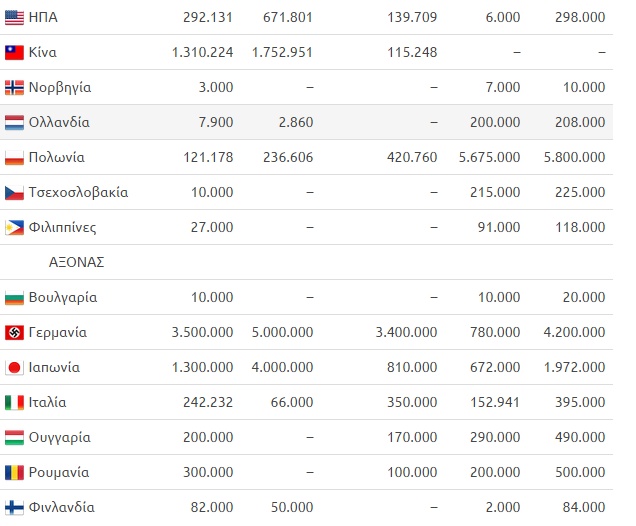Image resolution: width=636 pixels, height=526 pixels.
Task: Click the flag icon beside Κίνα
Action: (x=14, y=52)
